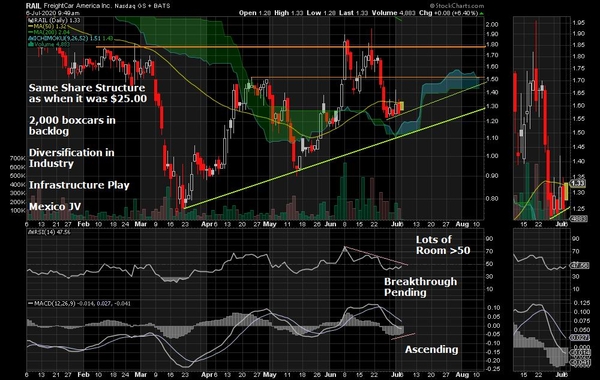The width and height of the screenshot is (600, 380).
Task: Click the 2,000 boxcars in backlog note
Action: (x=72, y=126)
